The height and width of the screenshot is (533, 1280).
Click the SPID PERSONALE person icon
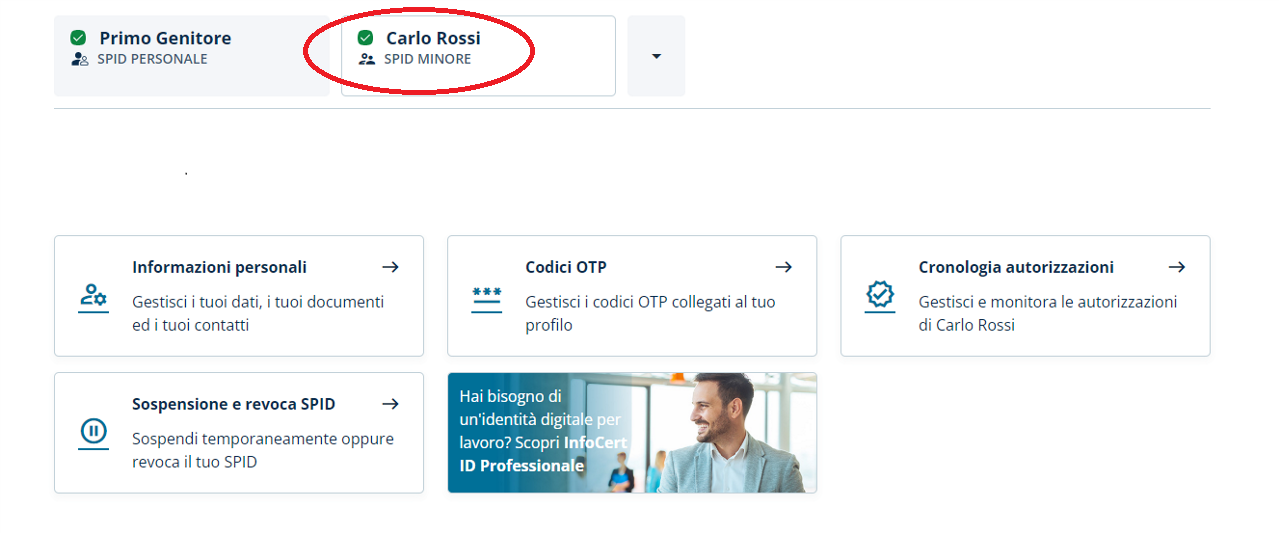pos(80,59)
